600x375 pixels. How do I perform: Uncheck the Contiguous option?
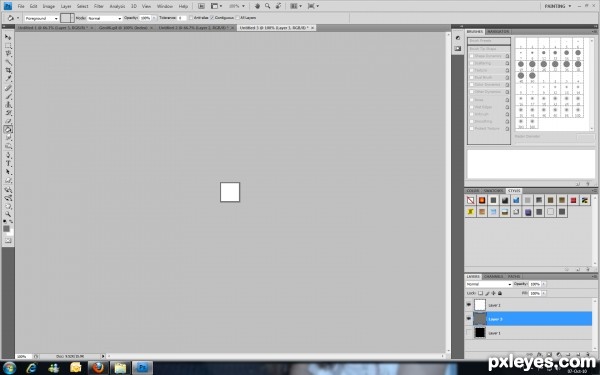click(212, 18)
